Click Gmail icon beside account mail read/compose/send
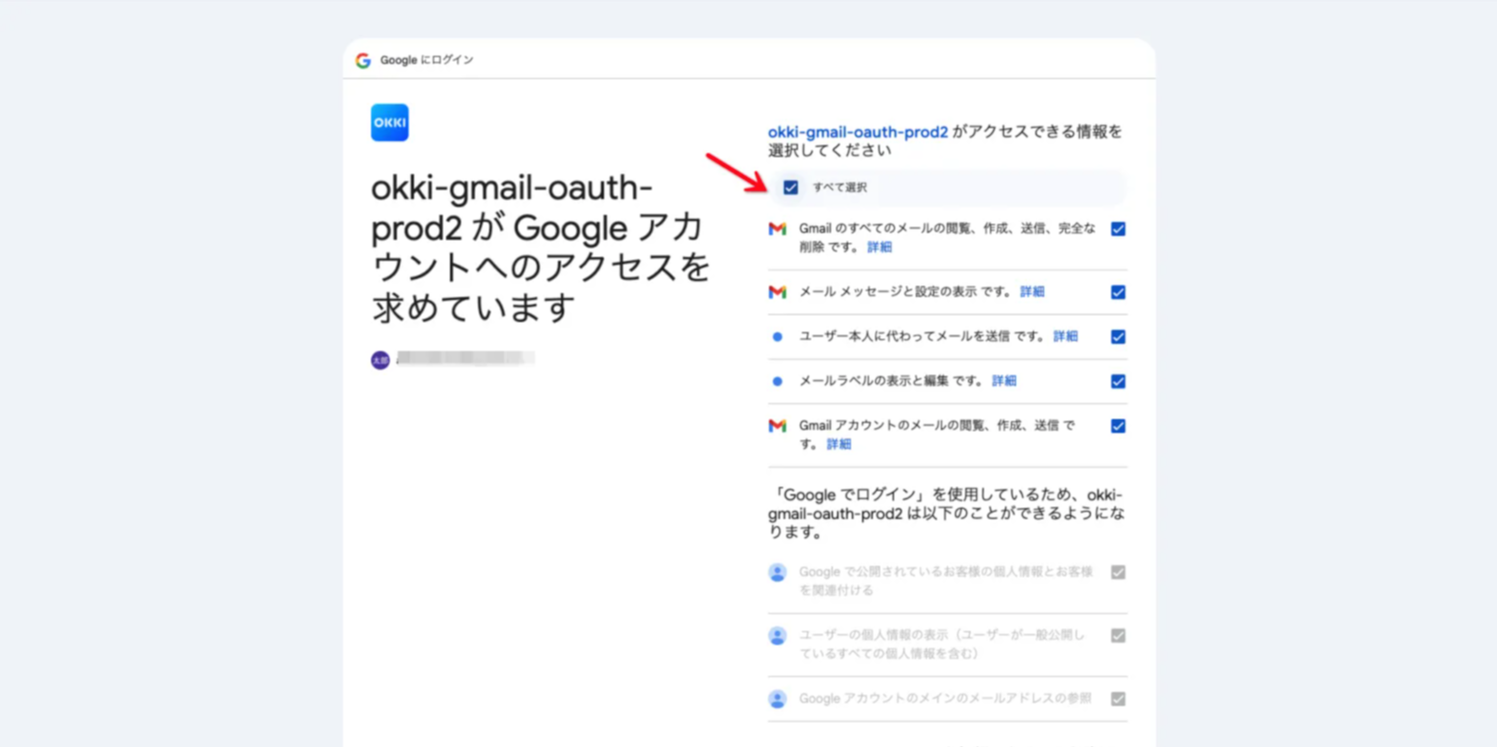Image resolution: width=1497 pixels, height=747 pixels. coord(777,426)
